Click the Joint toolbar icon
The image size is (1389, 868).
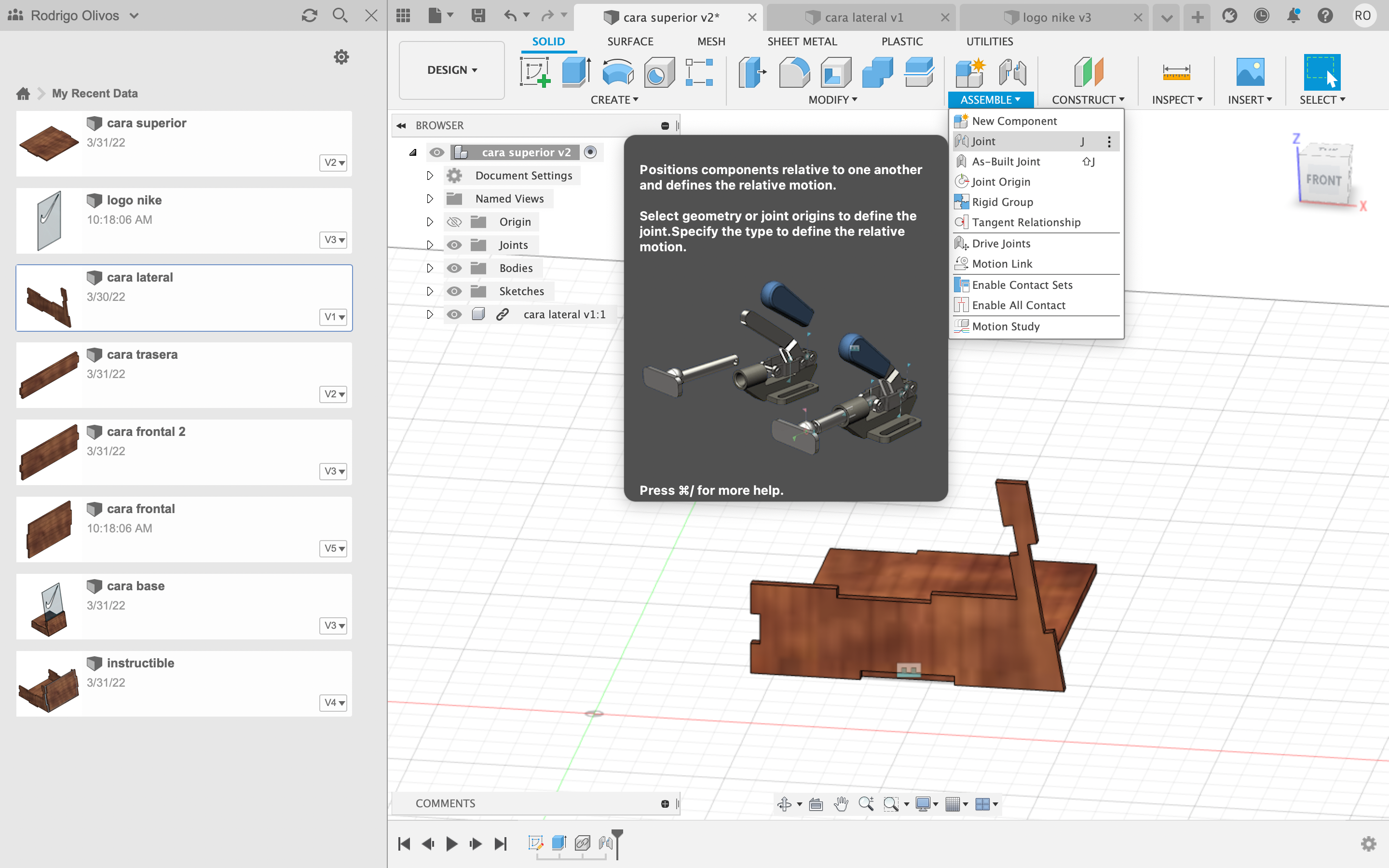pyautogui.click(x=1012, y=73)
